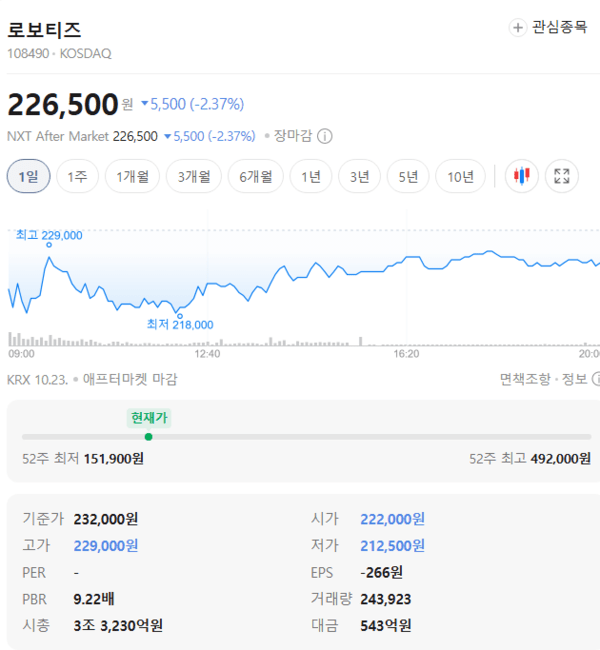Open the 면책조항 · 정보 link
Screen dimensions: 600x650
544,379
